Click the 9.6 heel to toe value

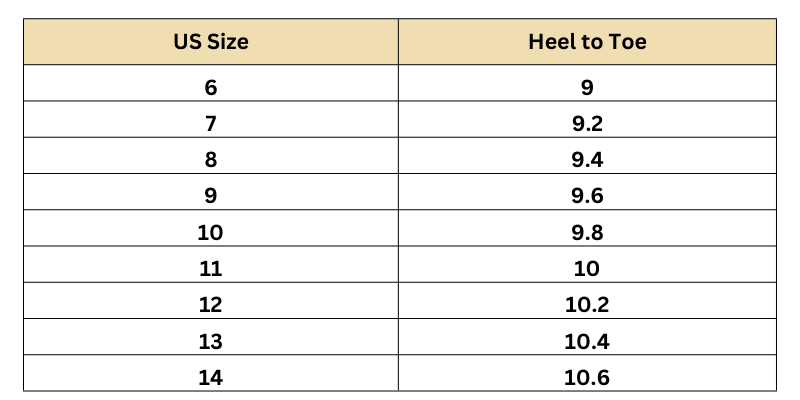pyautogui.click(x=587, y=196)
